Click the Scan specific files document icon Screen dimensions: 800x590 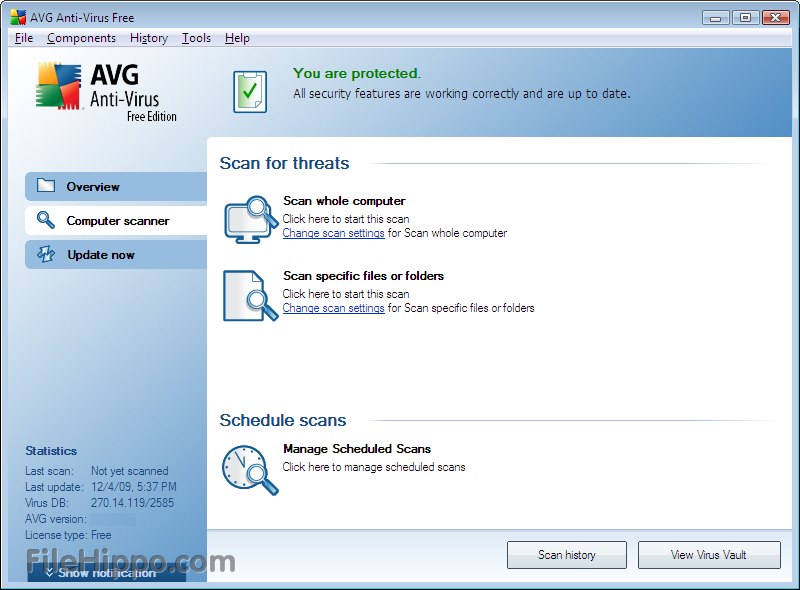pos(251,296)
